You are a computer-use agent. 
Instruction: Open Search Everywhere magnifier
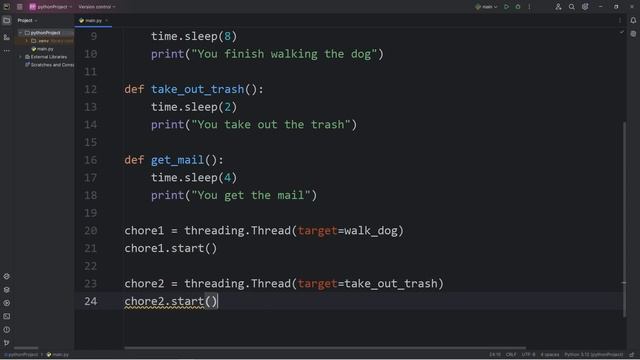point(572,7)
